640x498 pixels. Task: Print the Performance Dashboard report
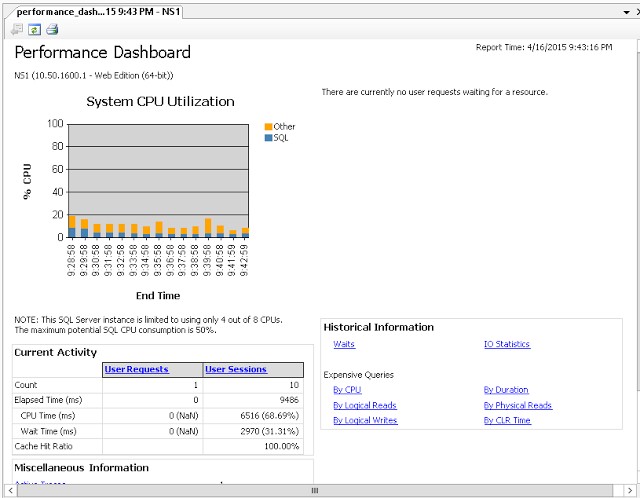click(x=51, y=29)
